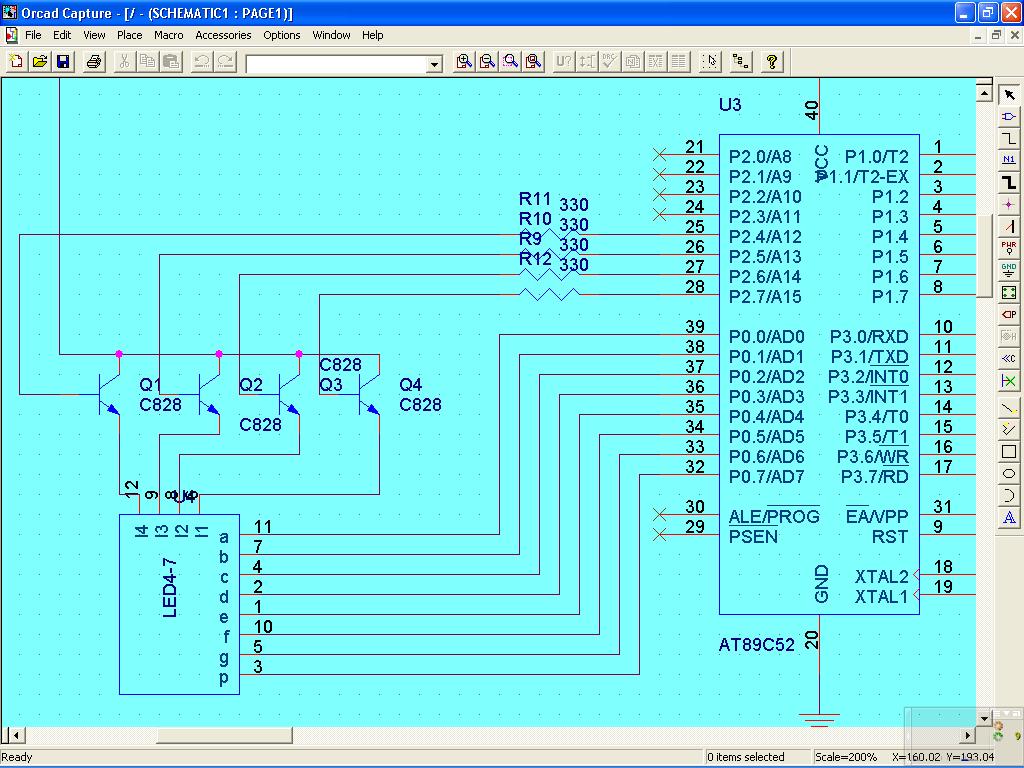Image resolution: width=1024 pixels, height=768 pixels.
Task: Open the Window menu
Action: (x=331, y=35)
